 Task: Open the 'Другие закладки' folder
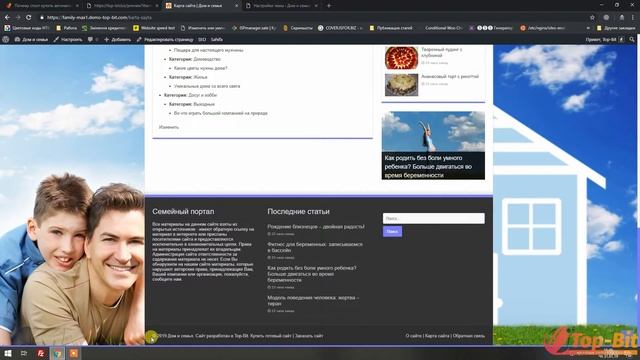click(616, 28)
